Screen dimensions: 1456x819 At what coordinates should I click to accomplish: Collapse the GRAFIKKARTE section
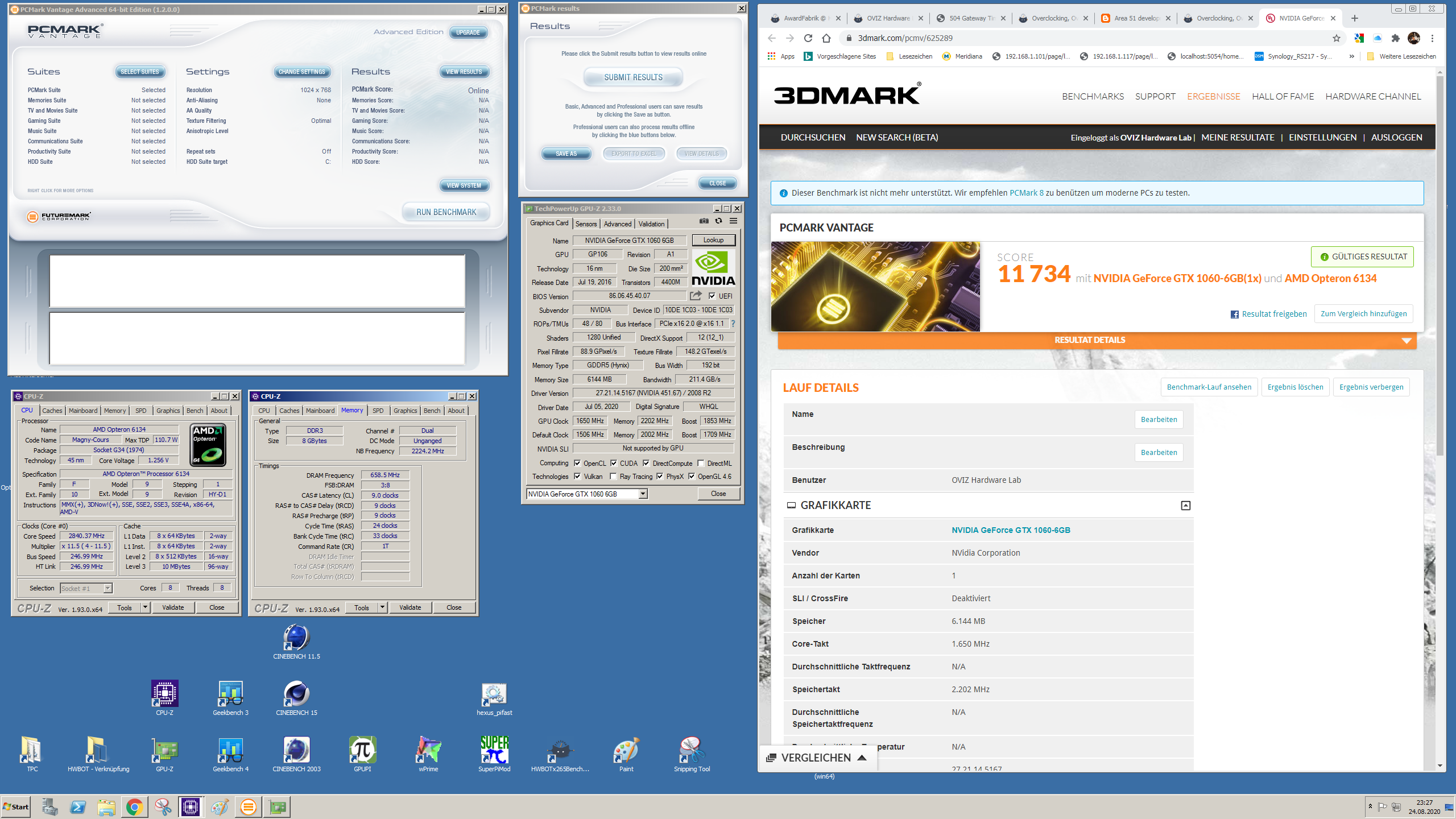click(1186, 505)
